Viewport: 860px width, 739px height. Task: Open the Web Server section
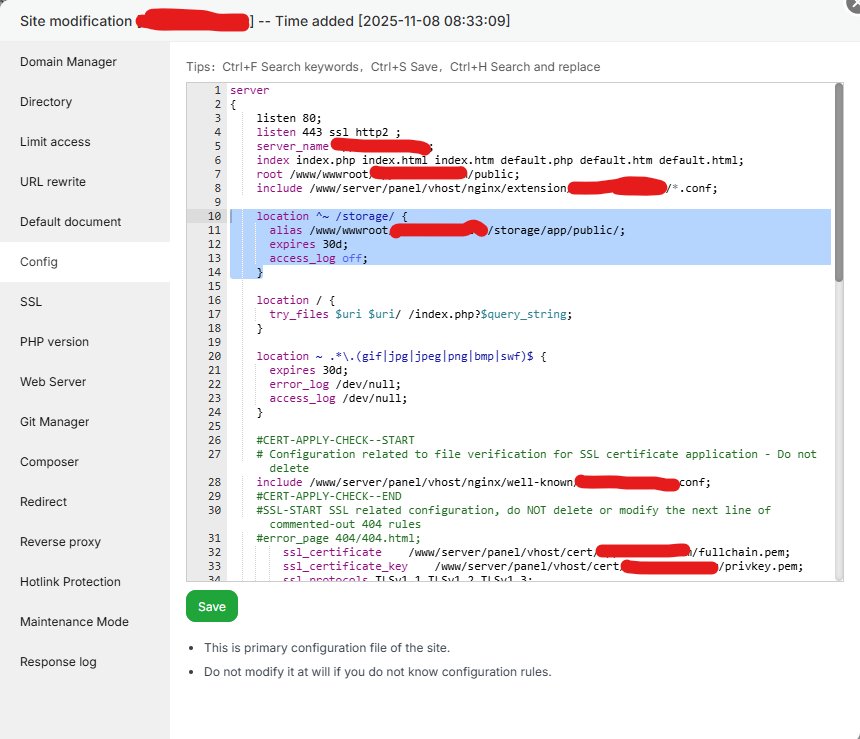(53, 382)
